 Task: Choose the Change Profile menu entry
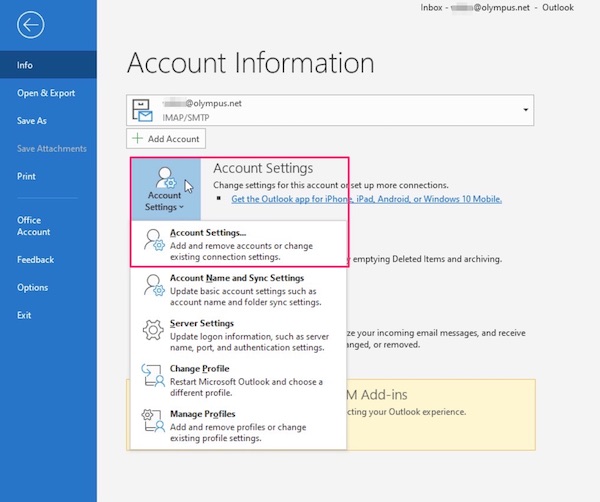238,380
